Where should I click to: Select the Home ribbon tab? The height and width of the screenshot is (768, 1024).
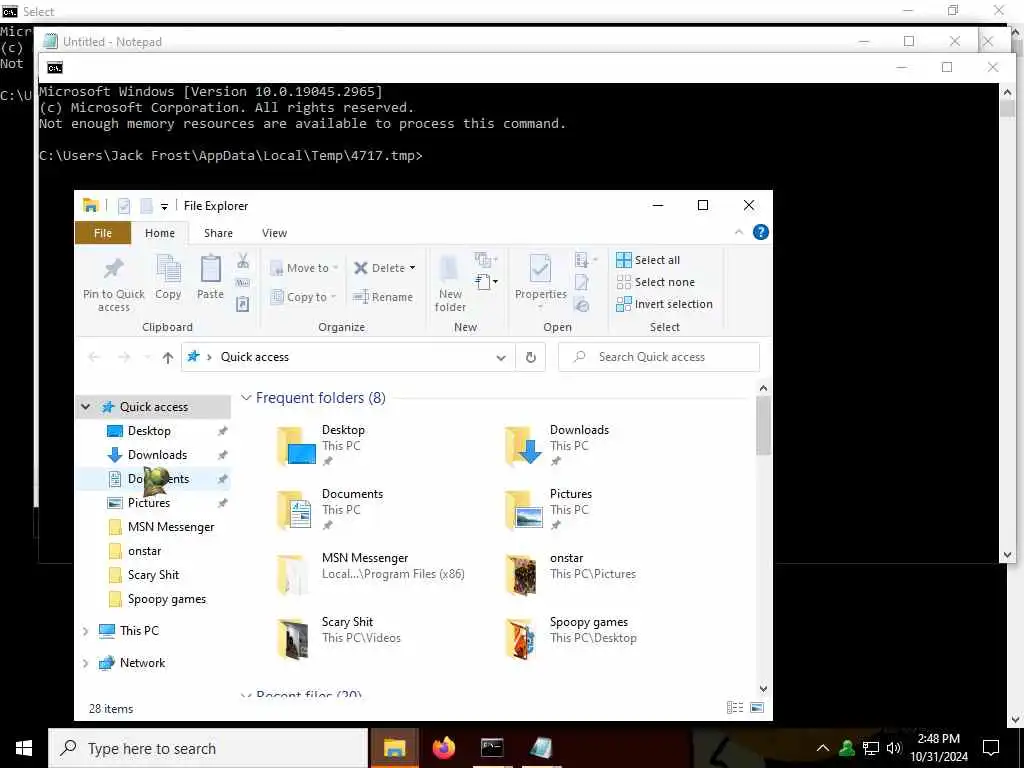(160, 233)
